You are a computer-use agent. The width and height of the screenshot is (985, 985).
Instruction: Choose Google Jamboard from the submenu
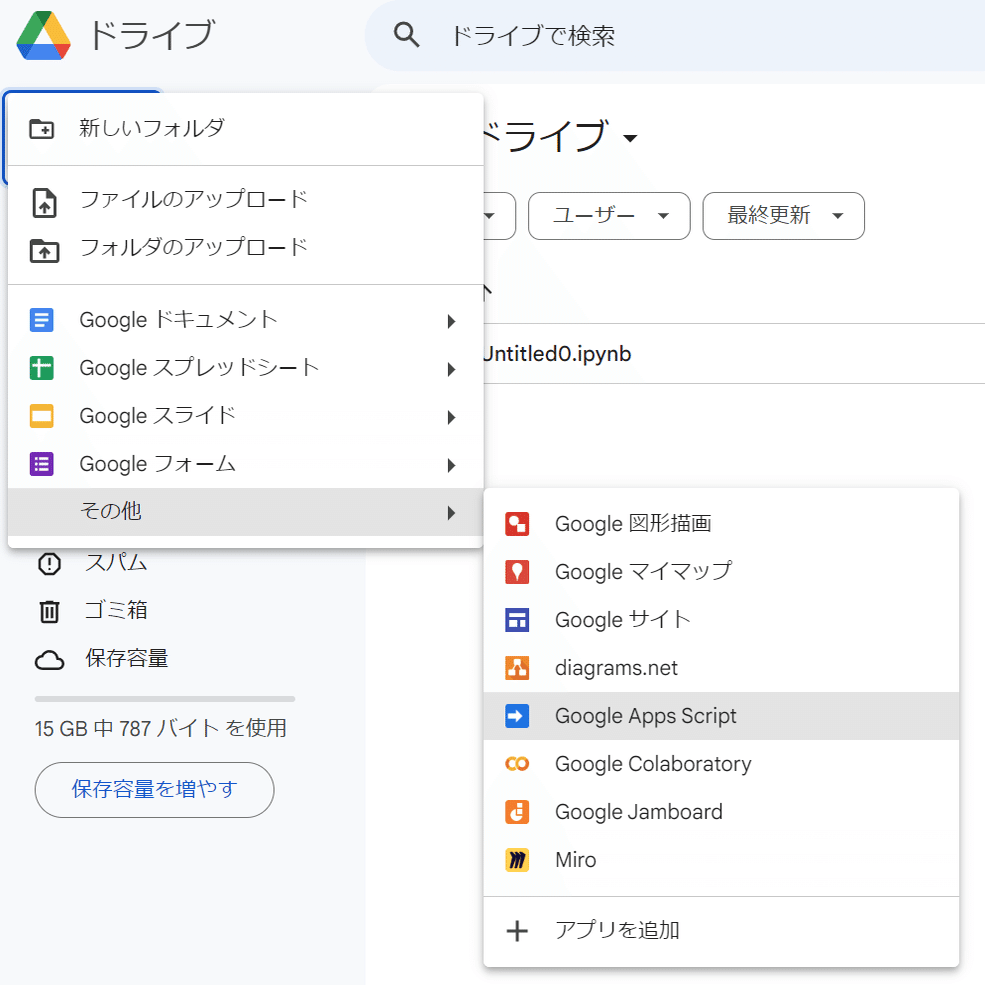tap(721, 812)
